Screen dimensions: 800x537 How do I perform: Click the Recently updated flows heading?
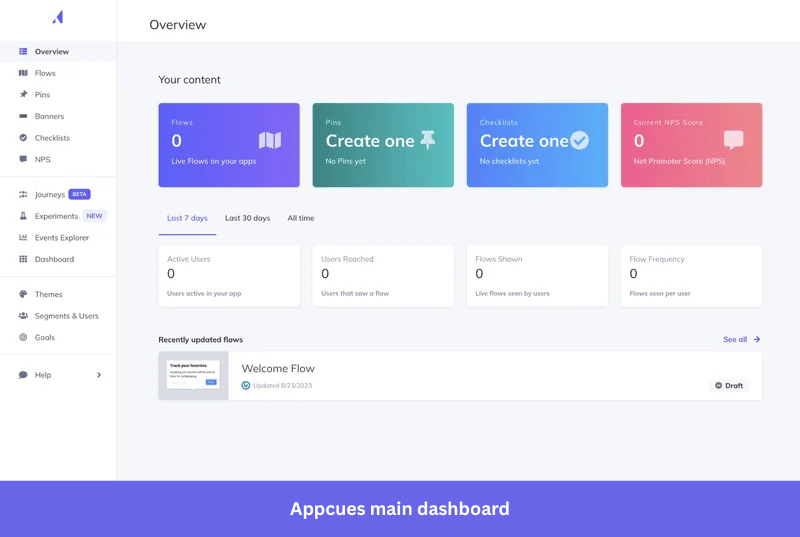201,340
